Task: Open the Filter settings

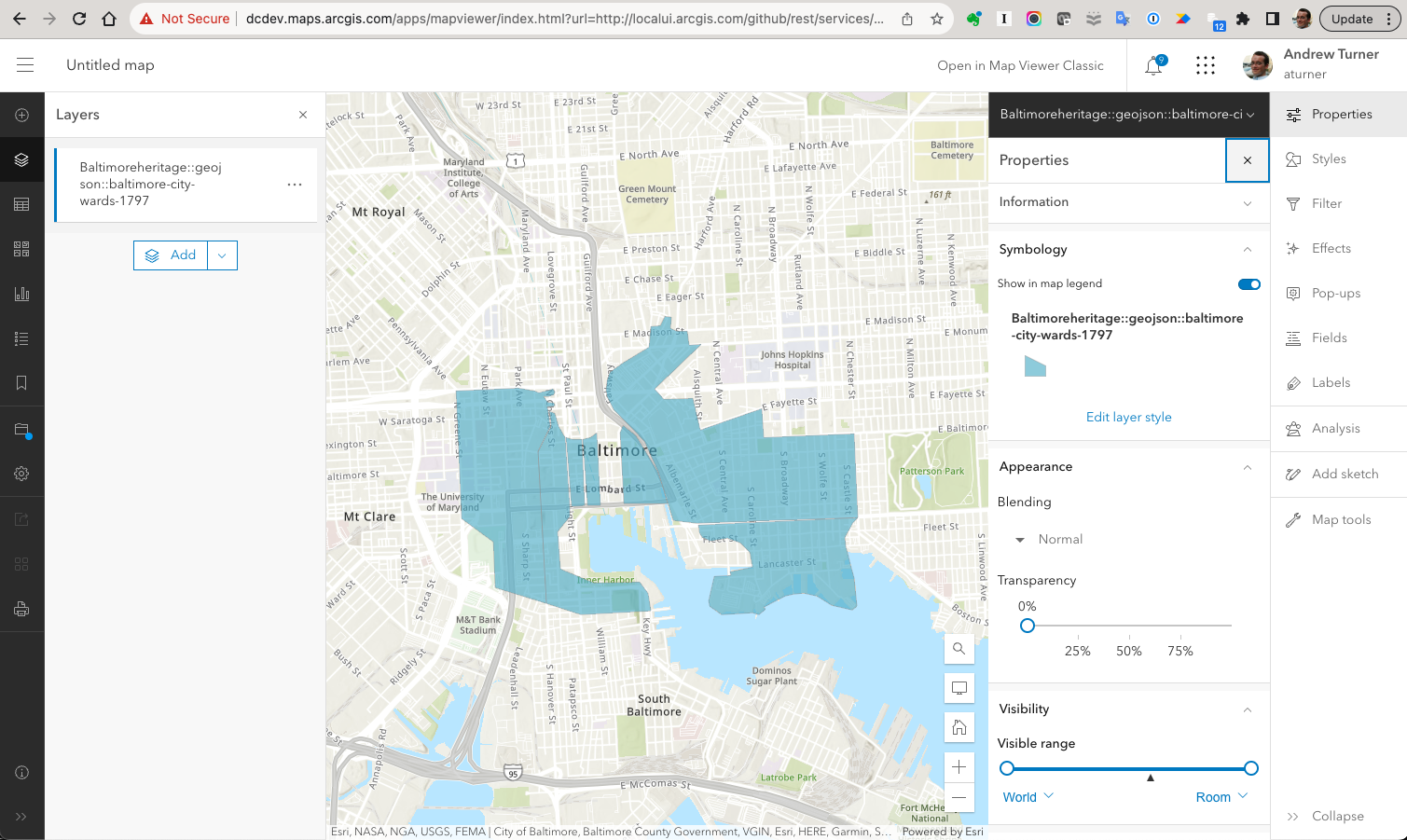Action: (x=1325, y=203)
